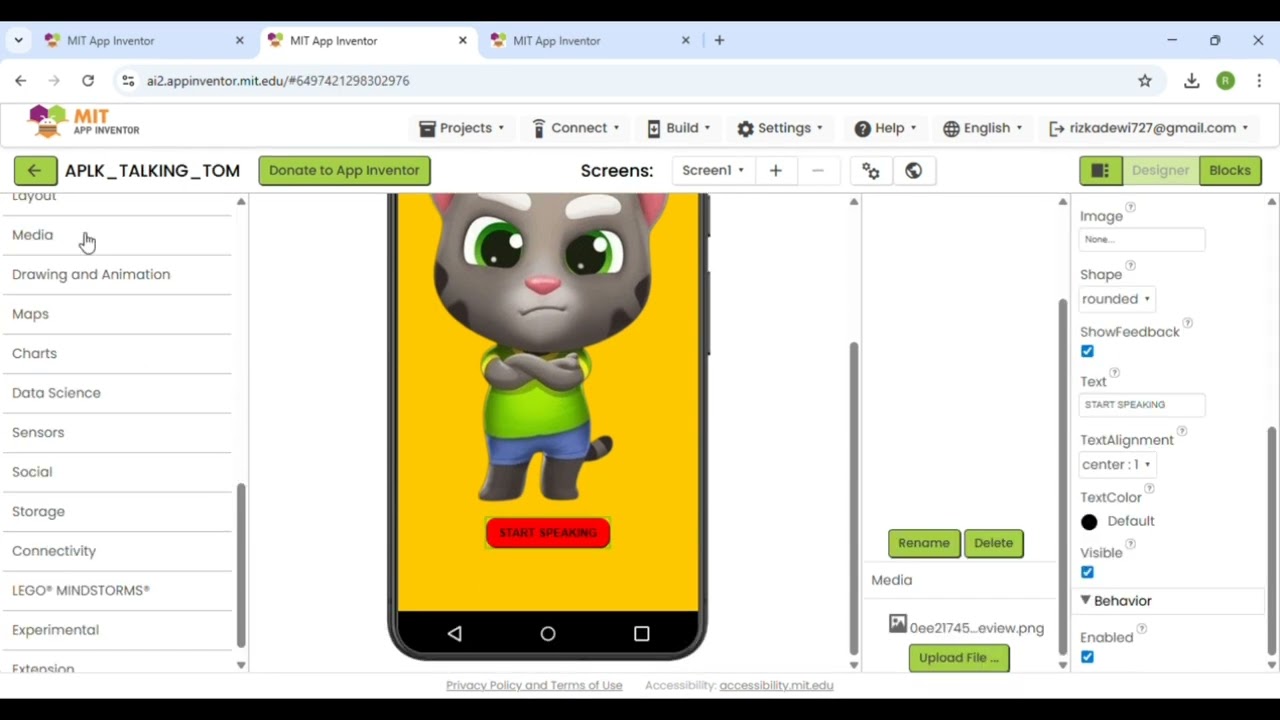Click the Rename button
The height and width of the screenshot is (720, 1280).
coord(924,543)
